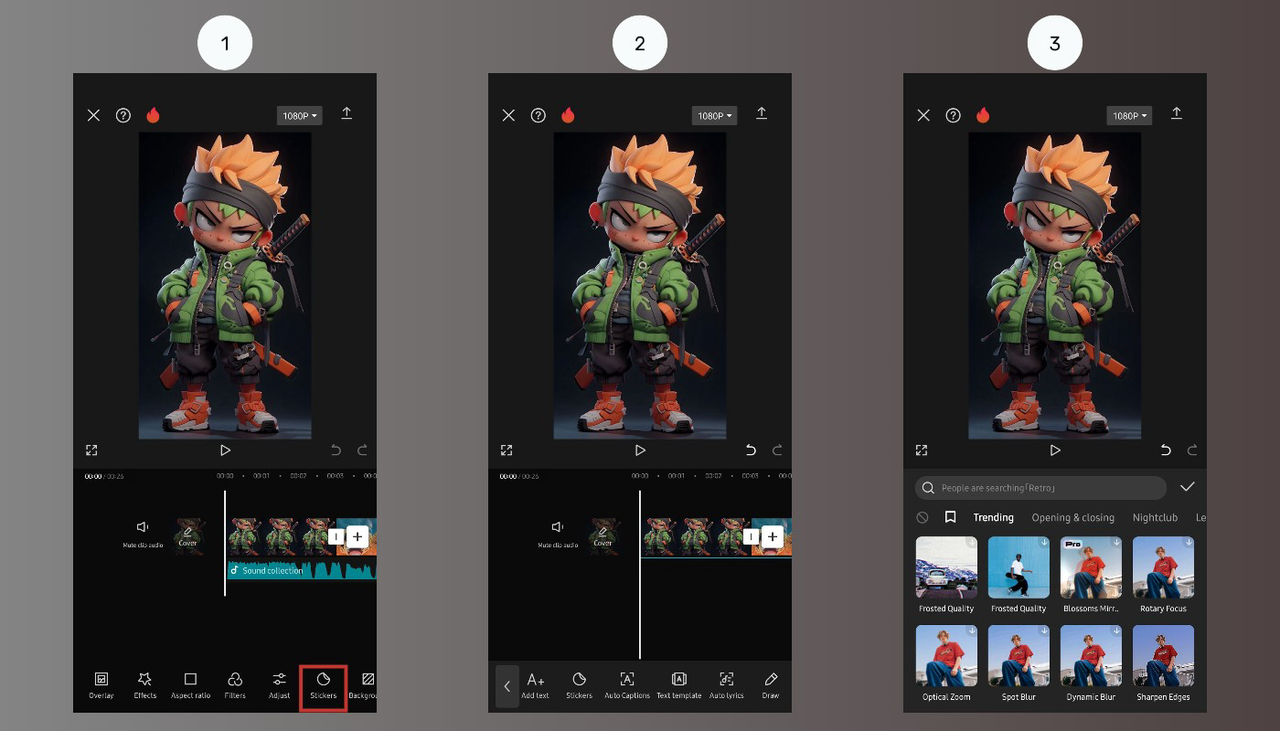Select the Overlay tool in panel 1
This screenshot has width=1280, height=731.
point(101,685)
